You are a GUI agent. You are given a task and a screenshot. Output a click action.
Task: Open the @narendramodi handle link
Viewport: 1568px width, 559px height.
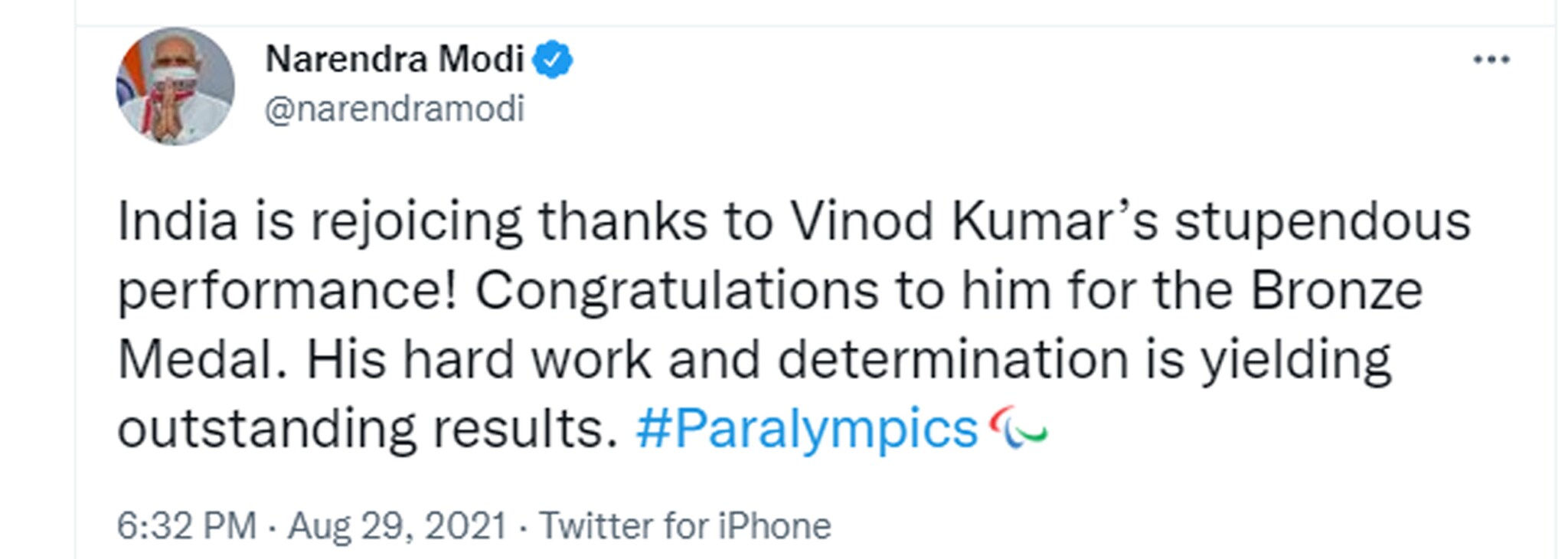[x=394, y=109]
